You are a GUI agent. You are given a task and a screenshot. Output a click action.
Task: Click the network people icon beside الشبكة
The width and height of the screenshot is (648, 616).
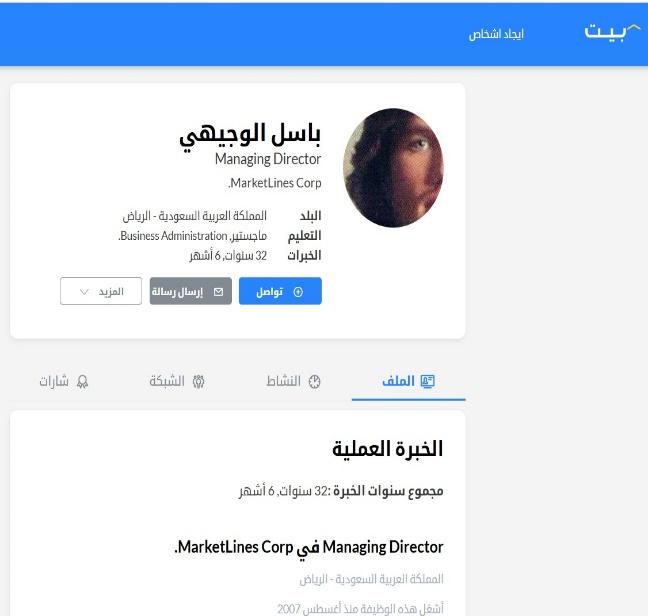(199, 381)
